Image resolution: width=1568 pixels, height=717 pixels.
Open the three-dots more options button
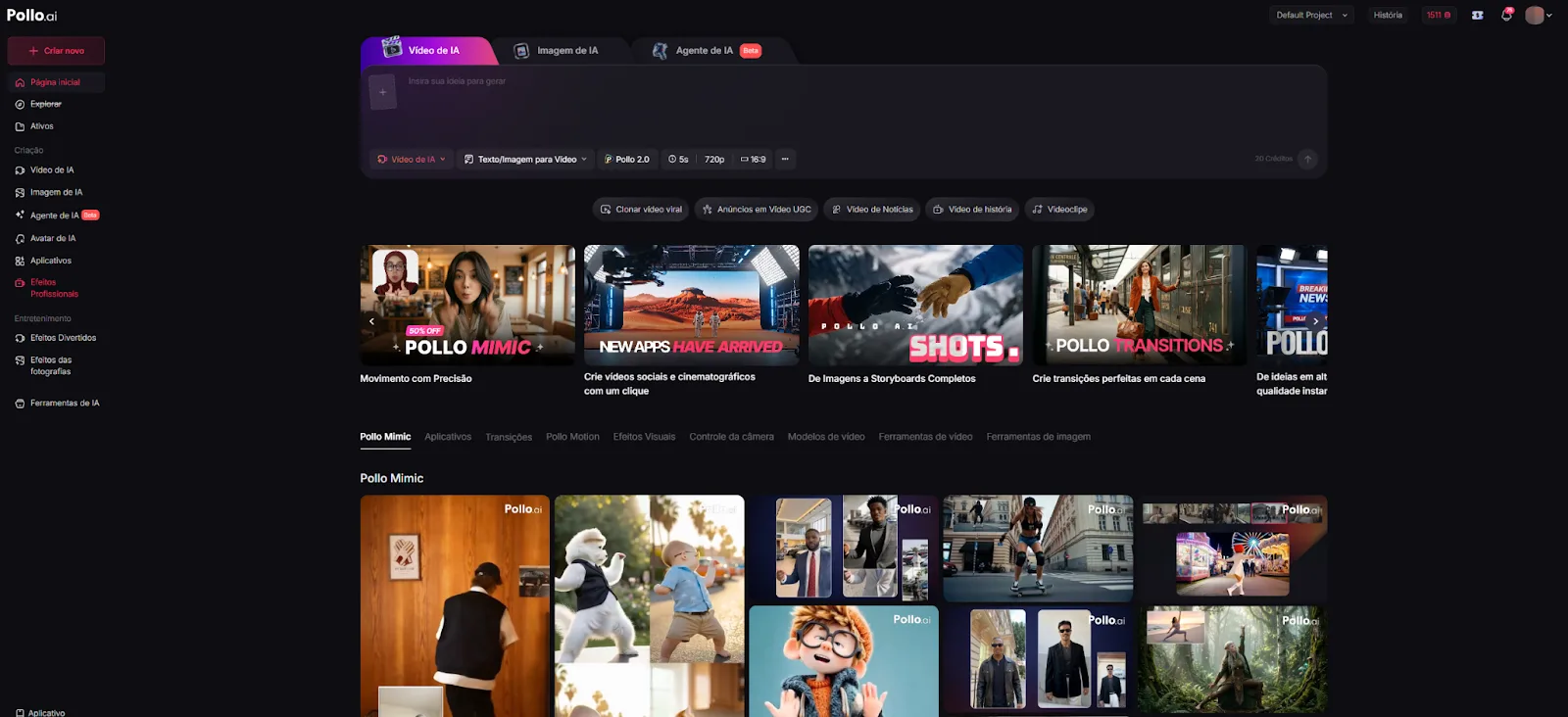(785, 159)
